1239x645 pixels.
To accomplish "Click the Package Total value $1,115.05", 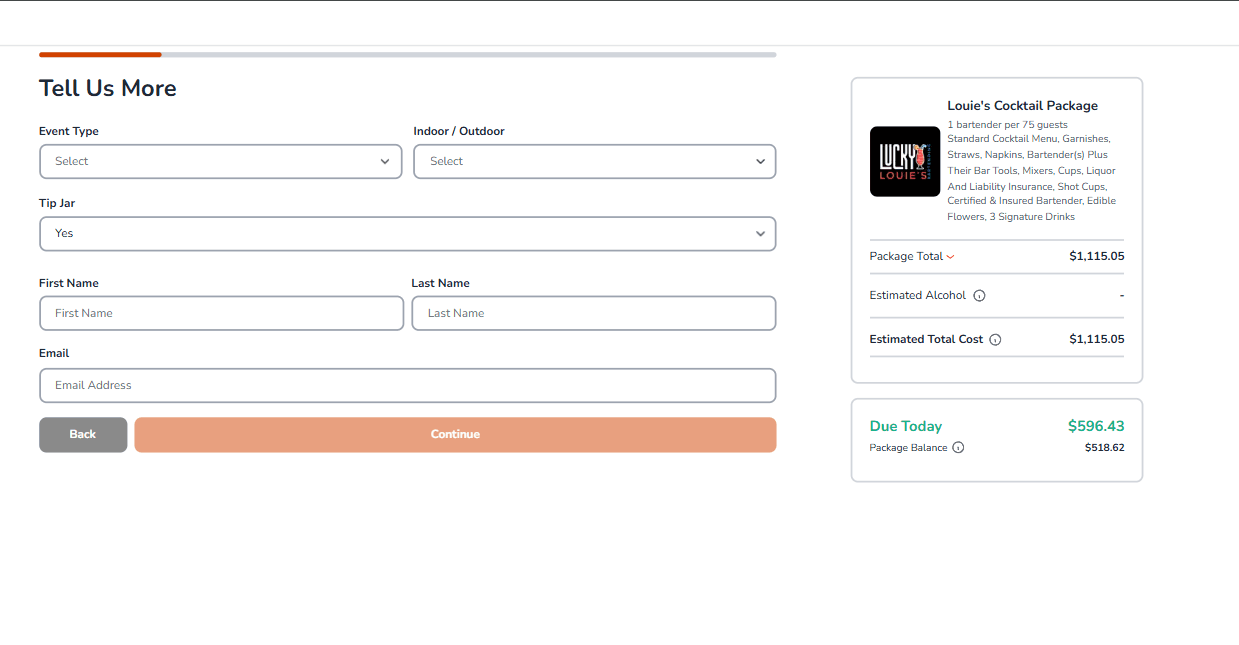I will [x=1097, y=256].
